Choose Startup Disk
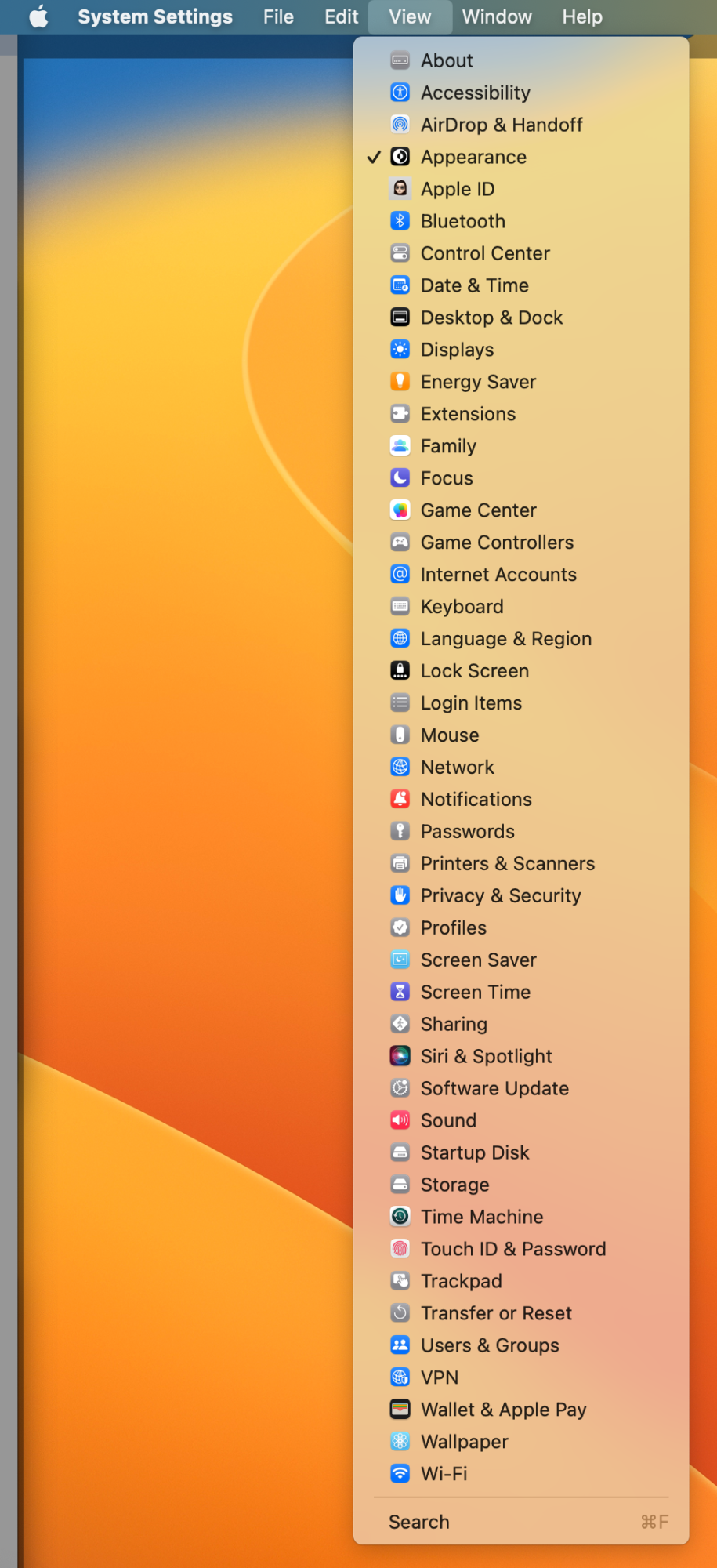The height and width of the screenshot is (1568, 717). point(521,1153)
